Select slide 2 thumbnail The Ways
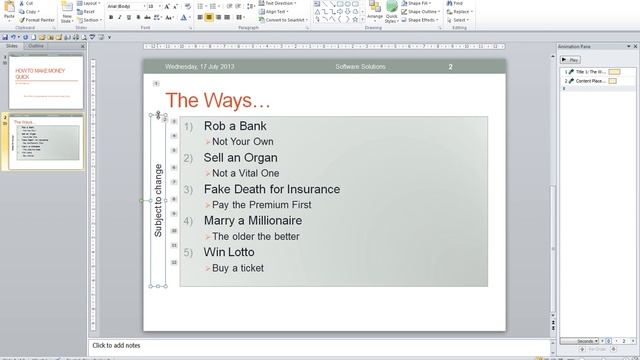 click(x=46, y=142)
